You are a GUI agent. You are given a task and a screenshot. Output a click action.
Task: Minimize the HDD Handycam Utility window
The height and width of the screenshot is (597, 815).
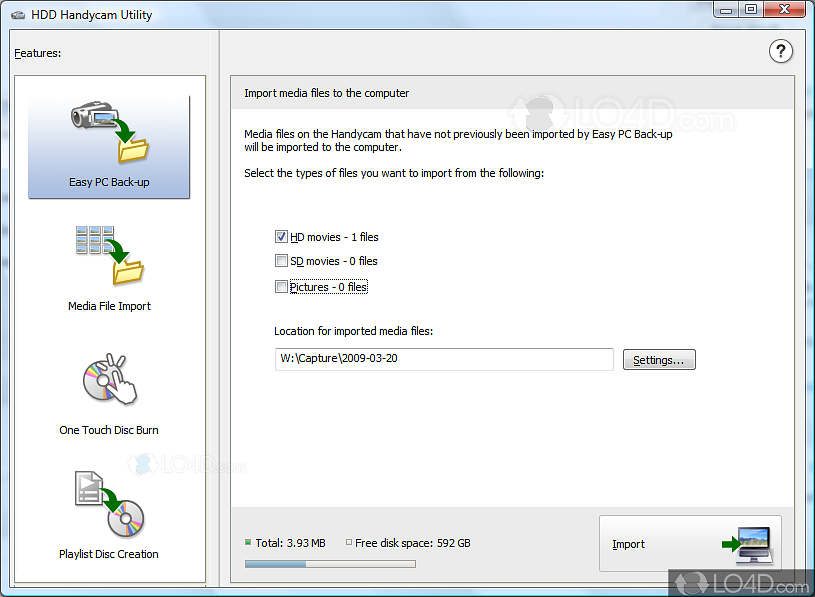click(x=726, y=10)
